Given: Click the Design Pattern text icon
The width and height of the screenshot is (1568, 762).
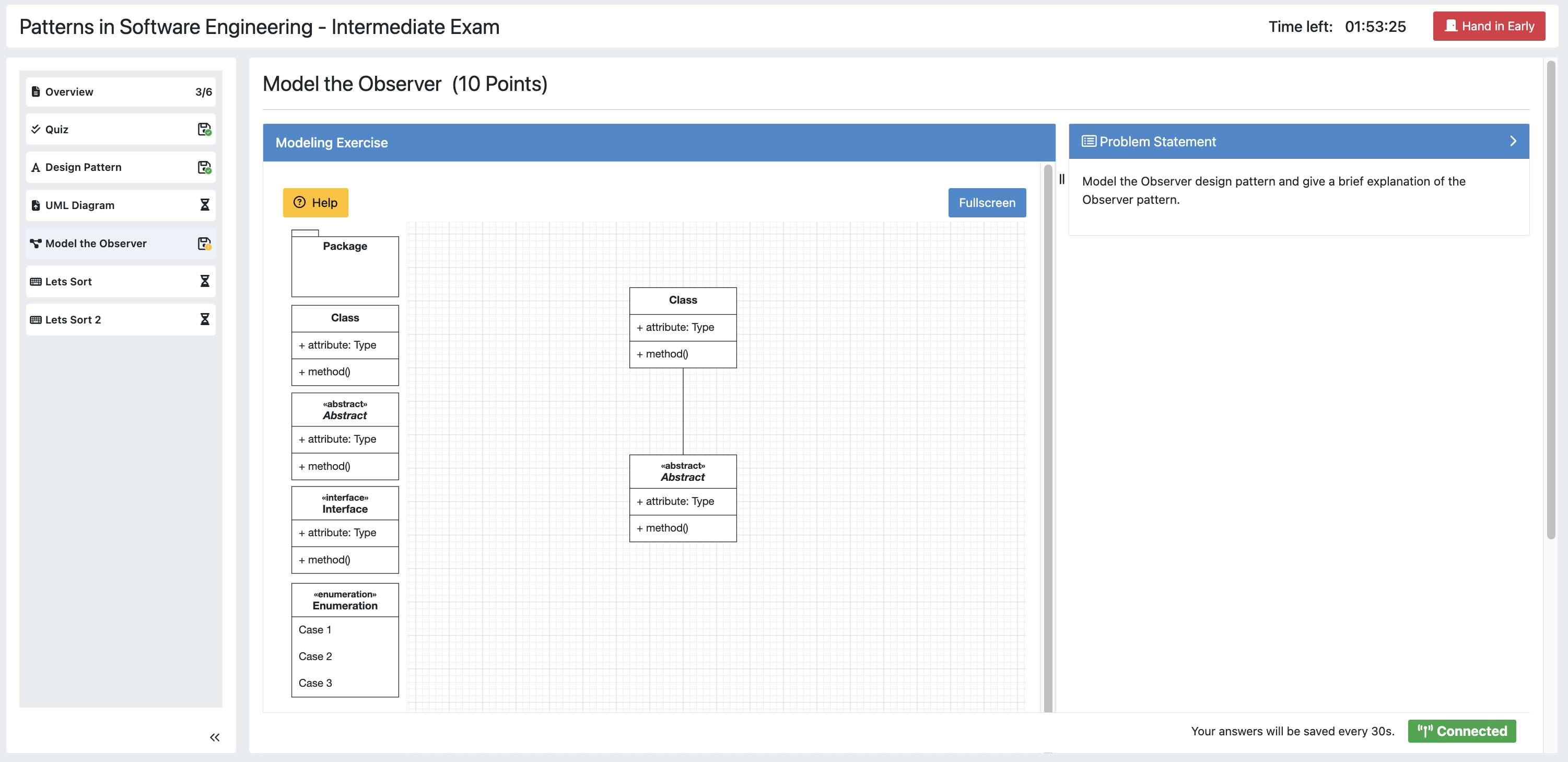Looking at the screenshot, I should (36, 168).
